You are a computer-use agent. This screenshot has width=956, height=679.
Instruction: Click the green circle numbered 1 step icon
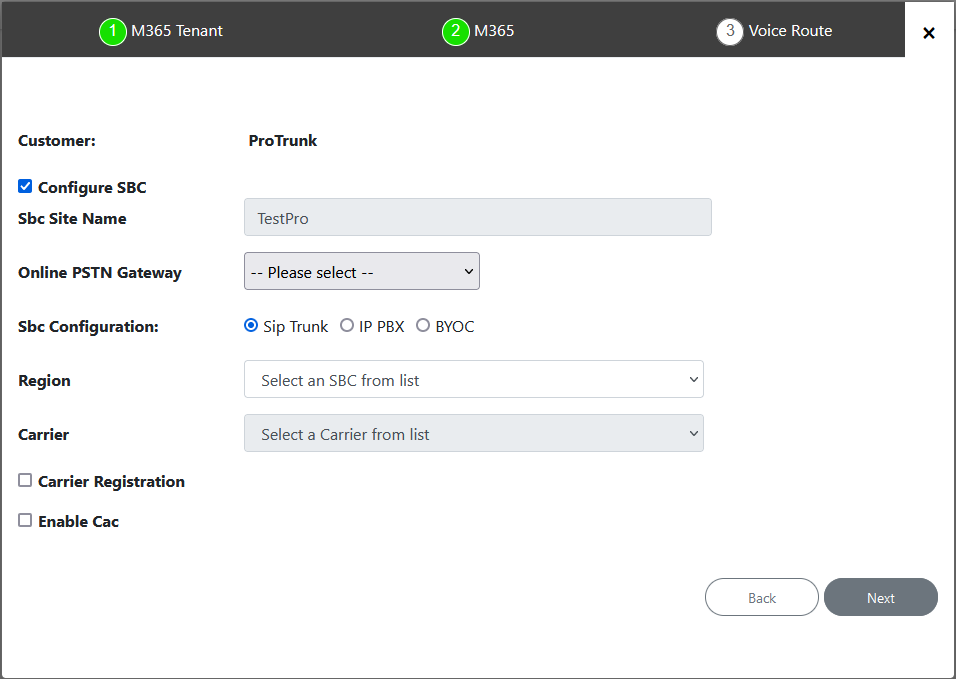click(x=112, y=31)
